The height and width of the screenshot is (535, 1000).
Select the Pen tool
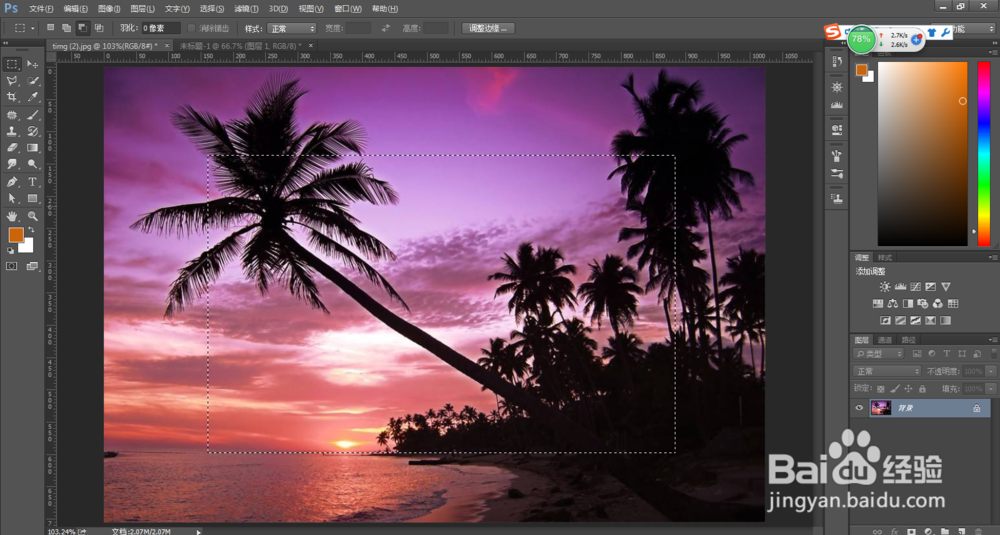pyautogui.click(x=12, y=182)
